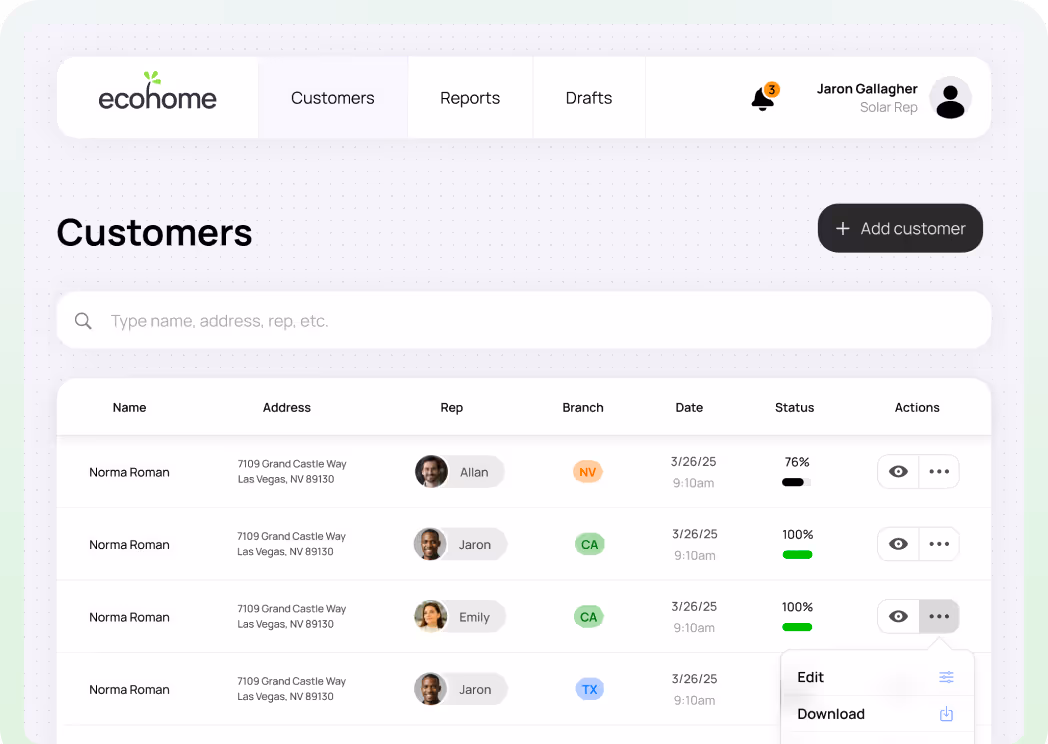Viewport: 1048px width, 744px height.
Task: Click Jaron's 100% status progress bar
Action: [797, 554]
